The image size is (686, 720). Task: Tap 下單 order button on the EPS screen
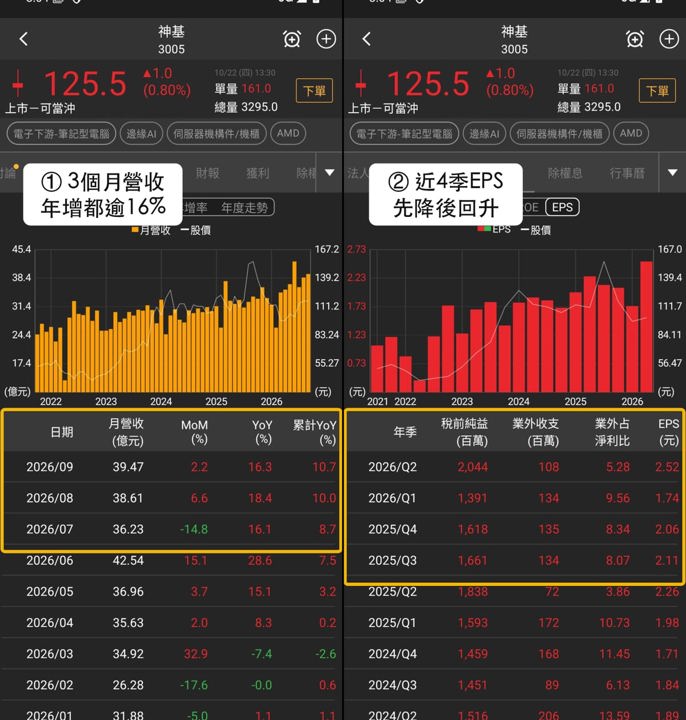pos(658,90)
